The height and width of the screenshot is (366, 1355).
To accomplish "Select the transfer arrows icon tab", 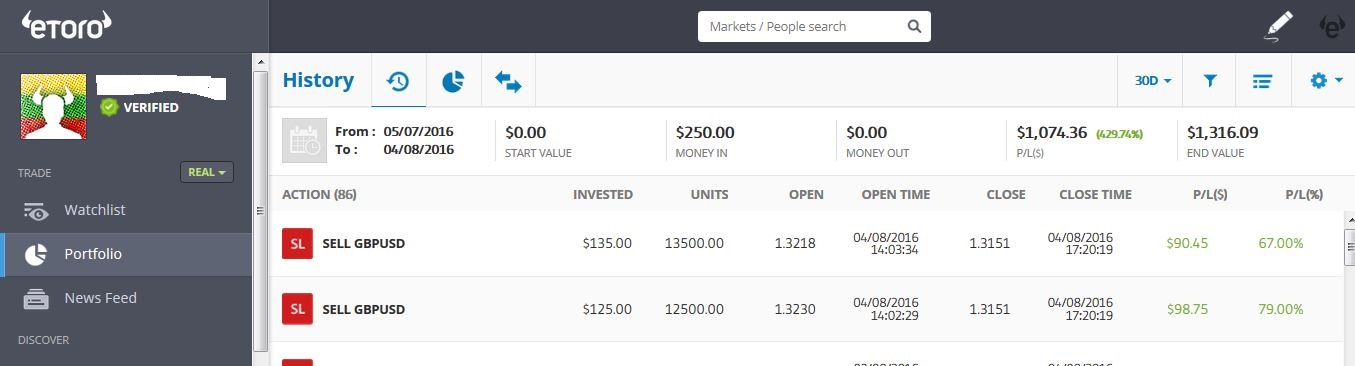I will click(508, 81).
